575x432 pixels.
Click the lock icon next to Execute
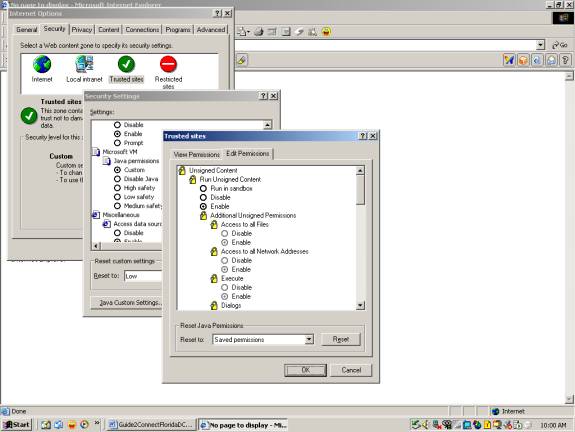tap(214, 278)
